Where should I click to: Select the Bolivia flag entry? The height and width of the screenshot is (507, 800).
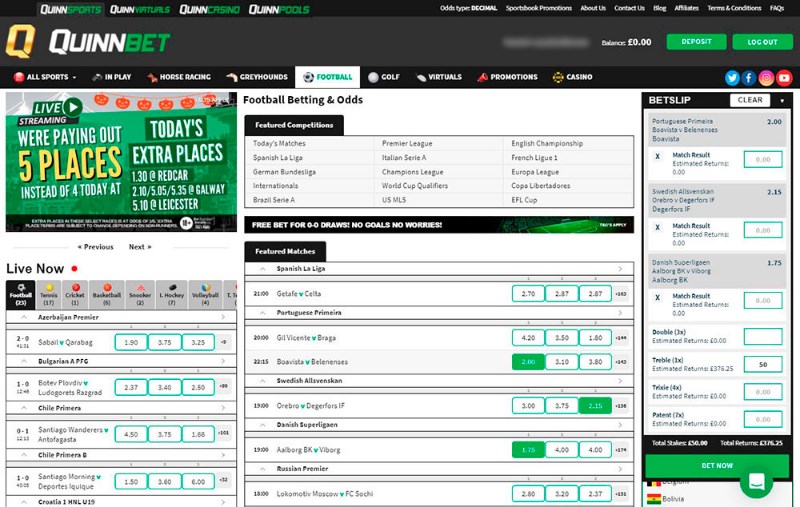coord(665,499)
